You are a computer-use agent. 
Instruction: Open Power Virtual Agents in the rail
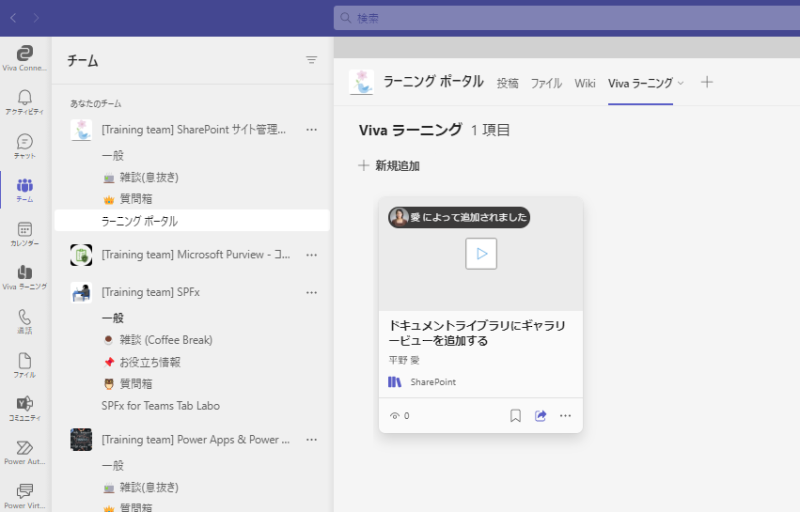pyautogui.click(x=24, y=496)
